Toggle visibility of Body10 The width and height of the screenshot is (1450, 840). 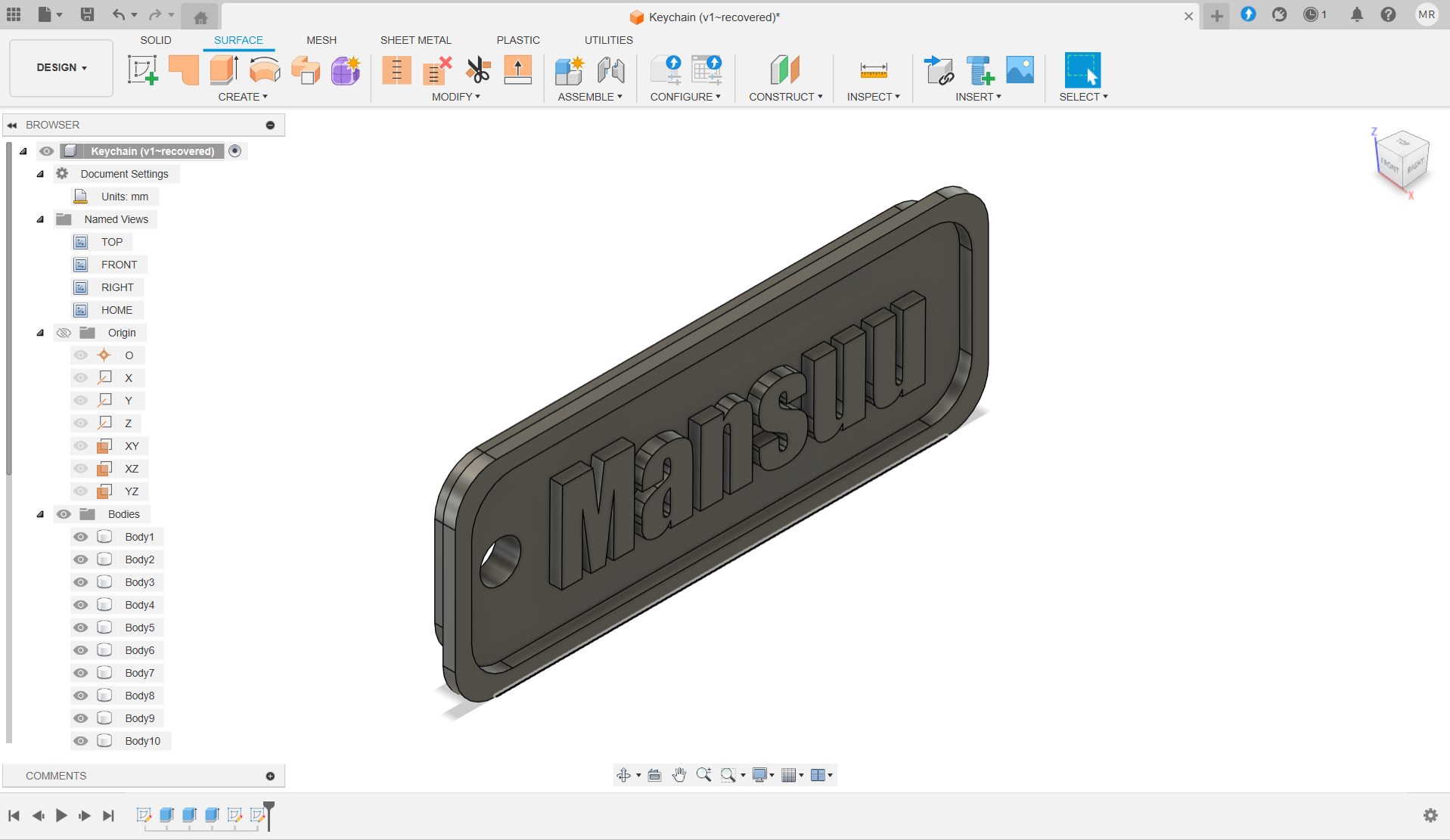pos(81,741)
